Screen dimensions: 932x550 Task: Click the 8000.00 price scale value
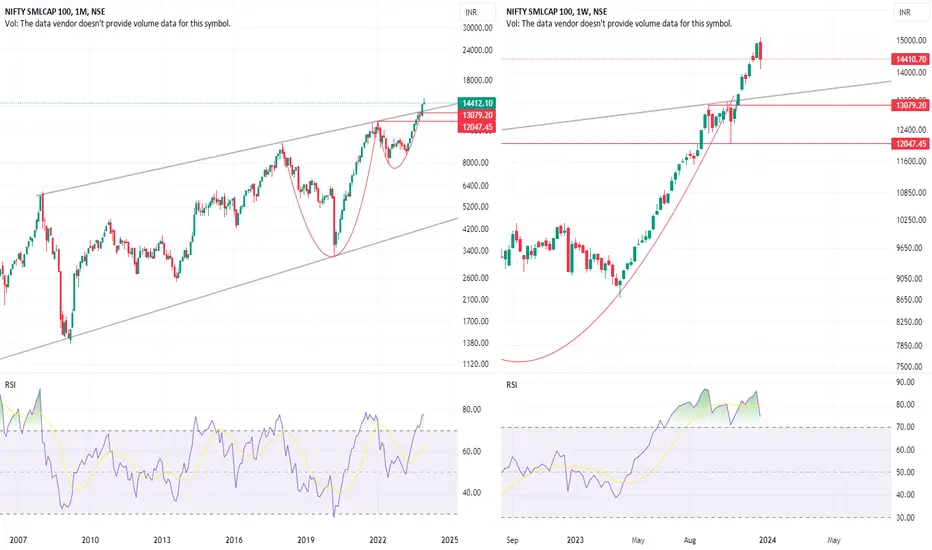point(476,162)
